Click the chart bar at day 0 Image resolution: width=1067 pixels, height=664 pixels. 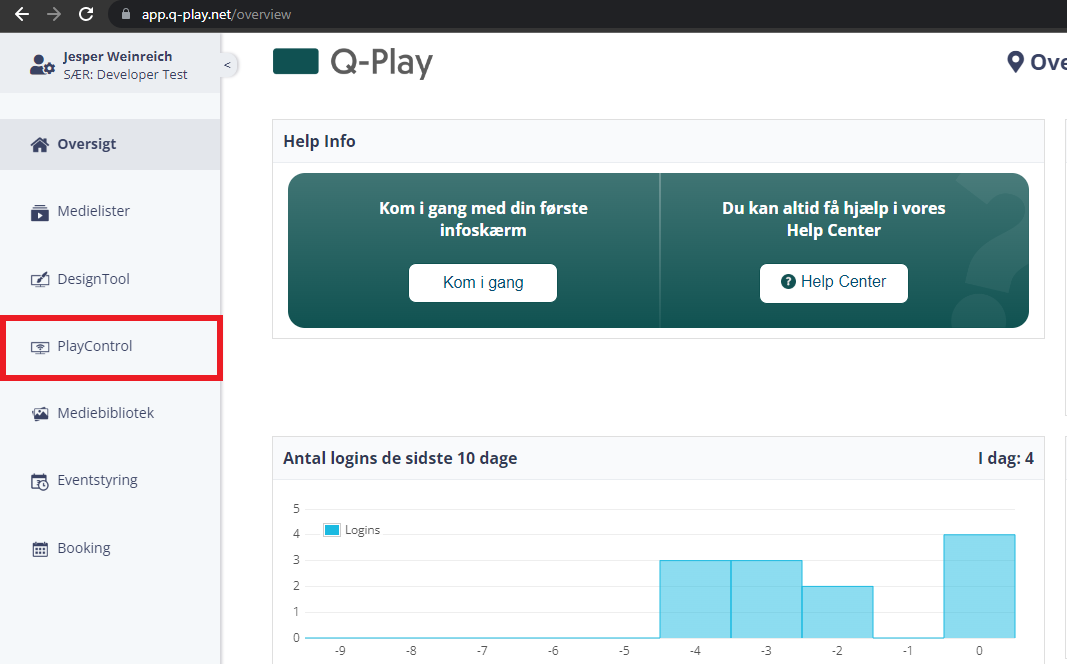point(979,586)
